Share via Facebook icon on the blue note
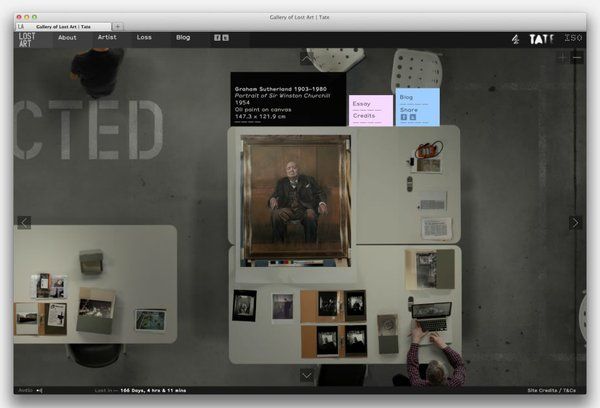Viewport: 600px width, 408px height. coord(404,118)
